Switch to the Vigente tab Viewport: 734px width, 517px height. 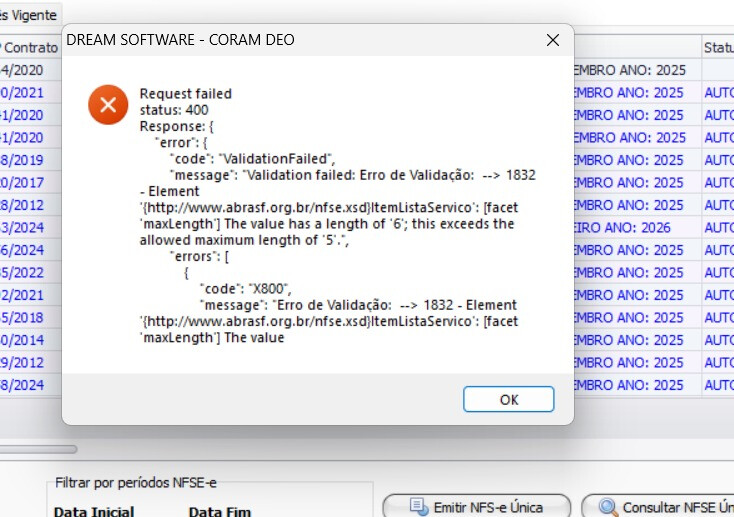pos(30,14)
